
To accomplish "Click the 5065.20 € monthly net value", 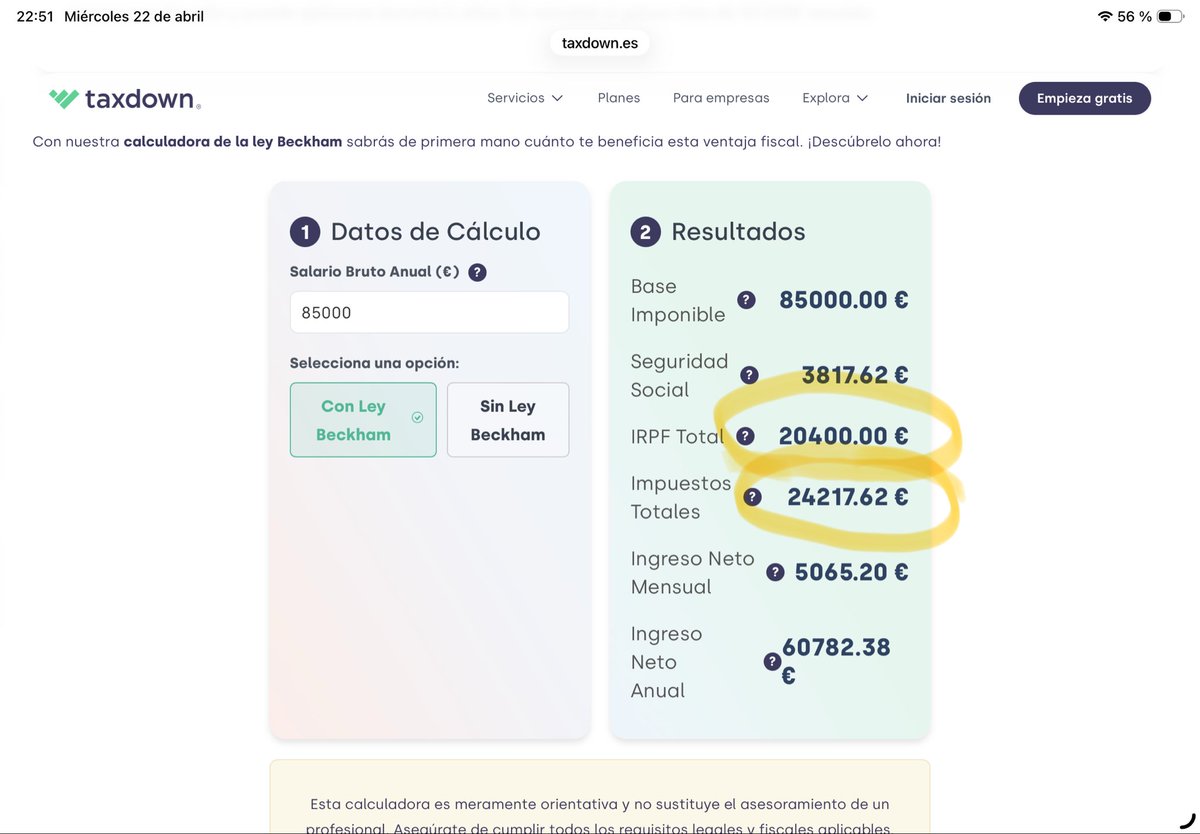I will pos(852,572).
